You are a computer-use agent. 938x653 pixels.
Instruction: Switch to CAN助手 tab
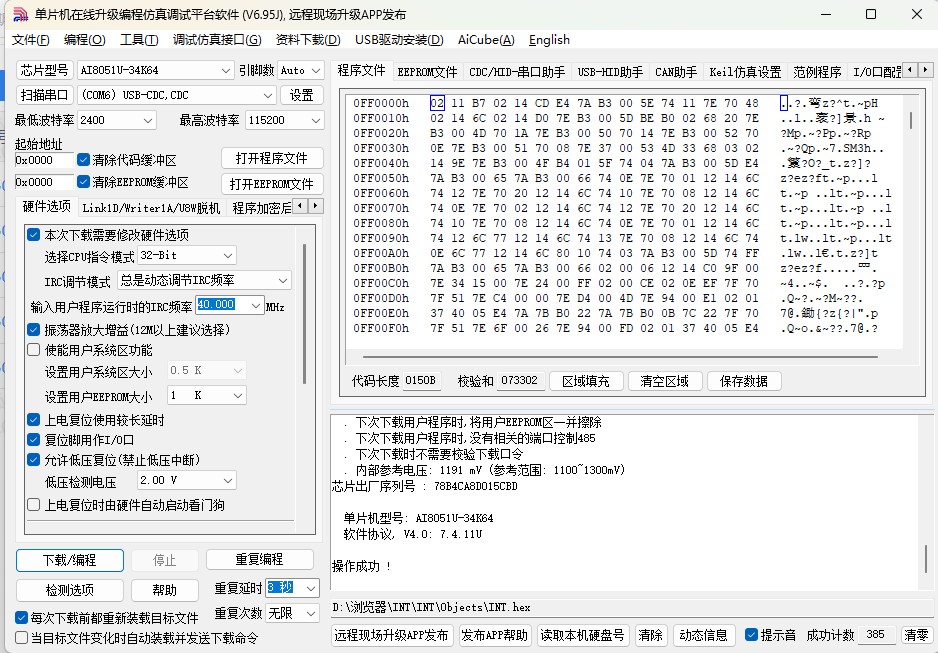(676, 72)
